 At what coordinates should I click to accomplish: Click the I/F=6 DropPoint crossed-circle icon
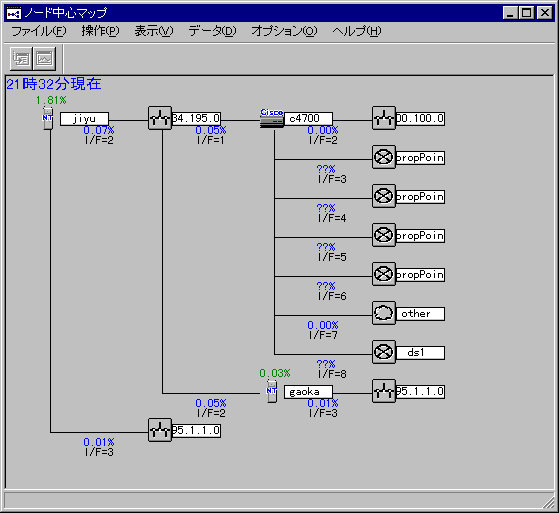tap(384, 274)
